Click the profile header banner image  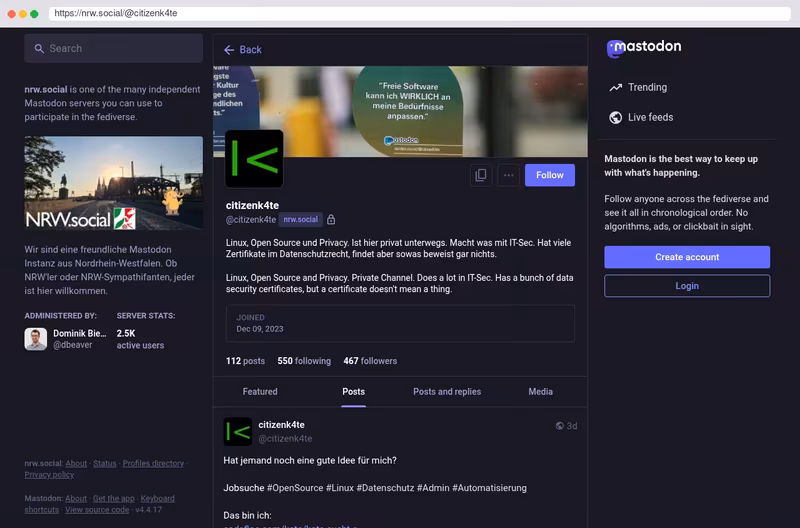pos(401,111)
